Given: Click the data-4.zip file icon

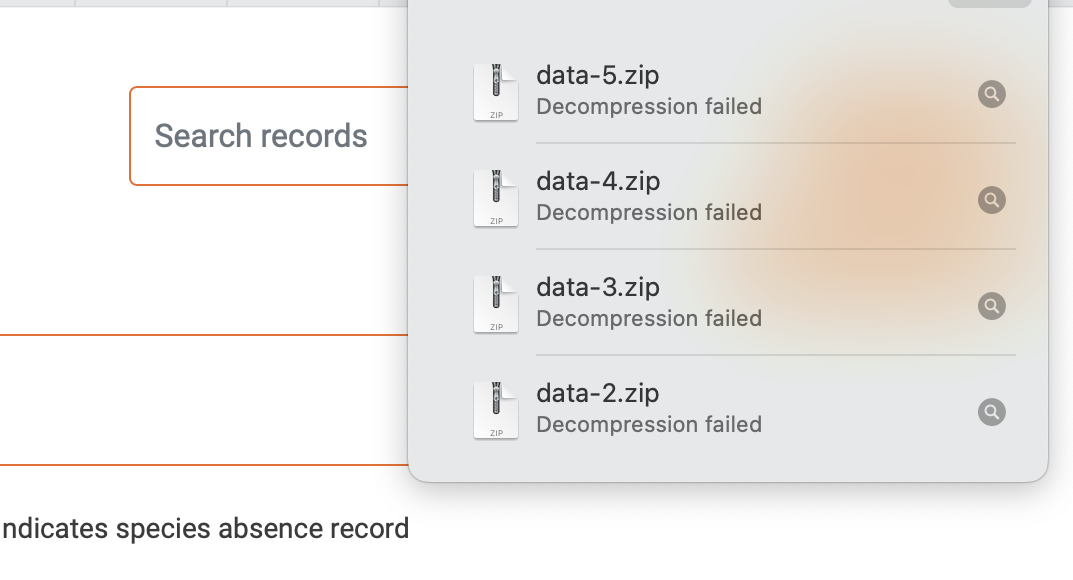Looking at the screenshot, I should pyautogui.click(x=495, y=198).
